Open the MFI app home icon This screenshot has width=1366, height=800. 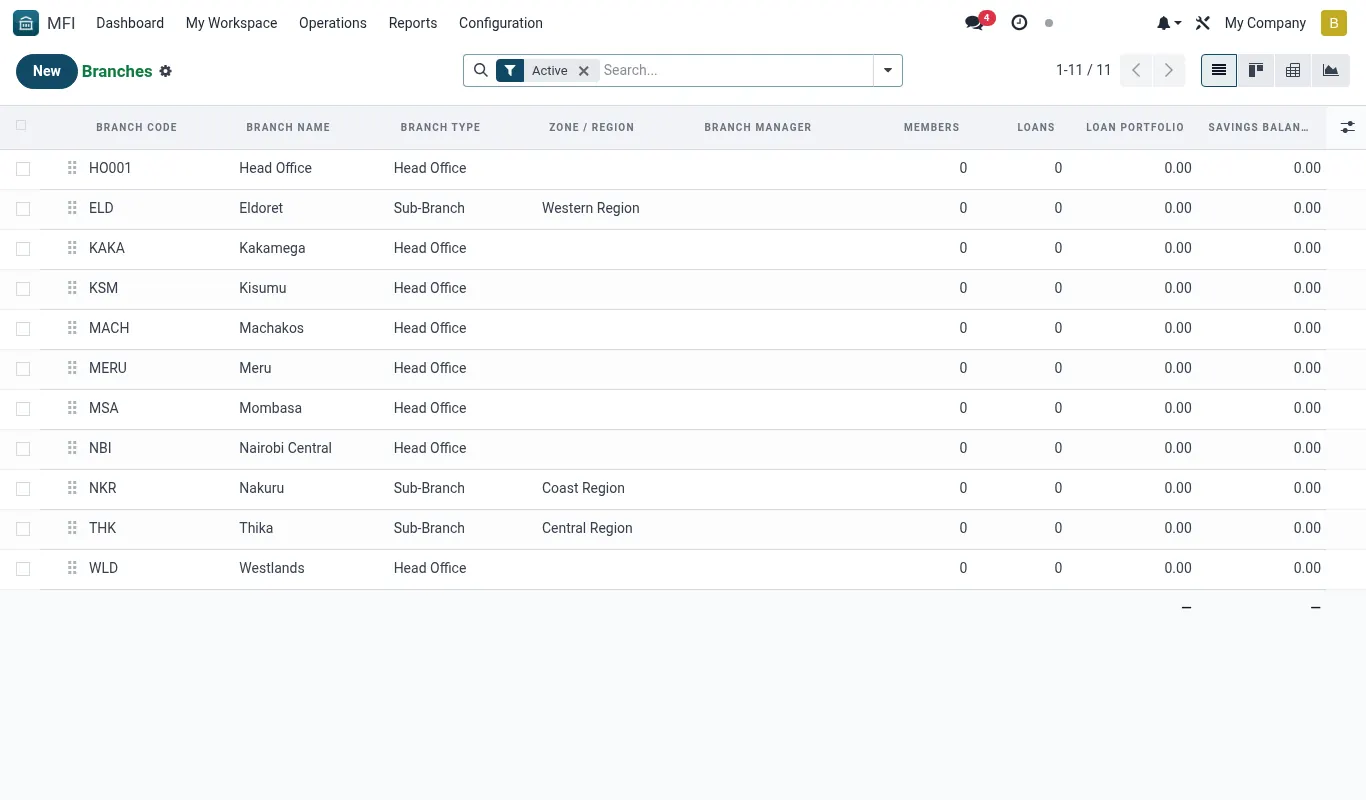26,23
